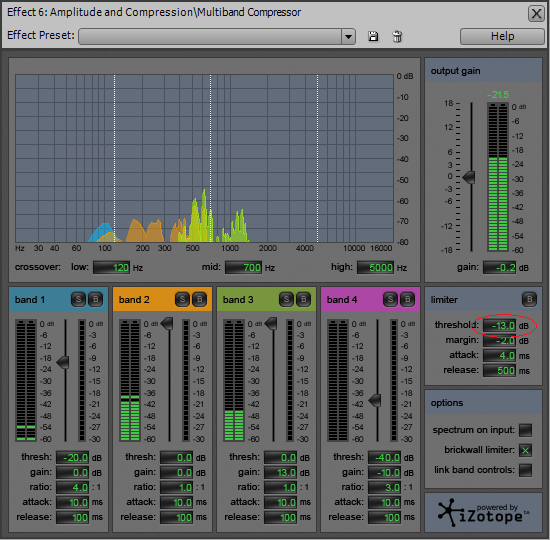Click band 4 attack 10.0 field
Screen dimensions: 550x540
(384, 502)
